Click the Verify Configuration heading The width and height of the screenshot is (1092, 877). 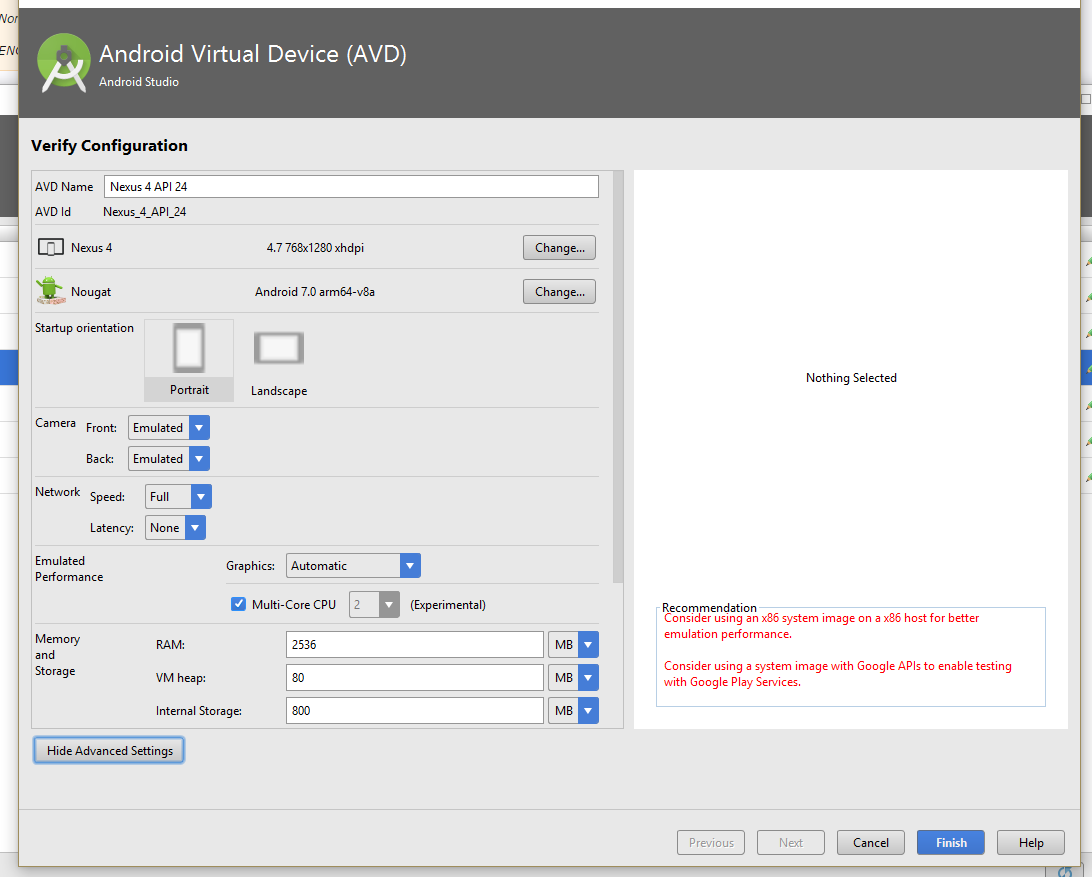click(x=109, y=146)
